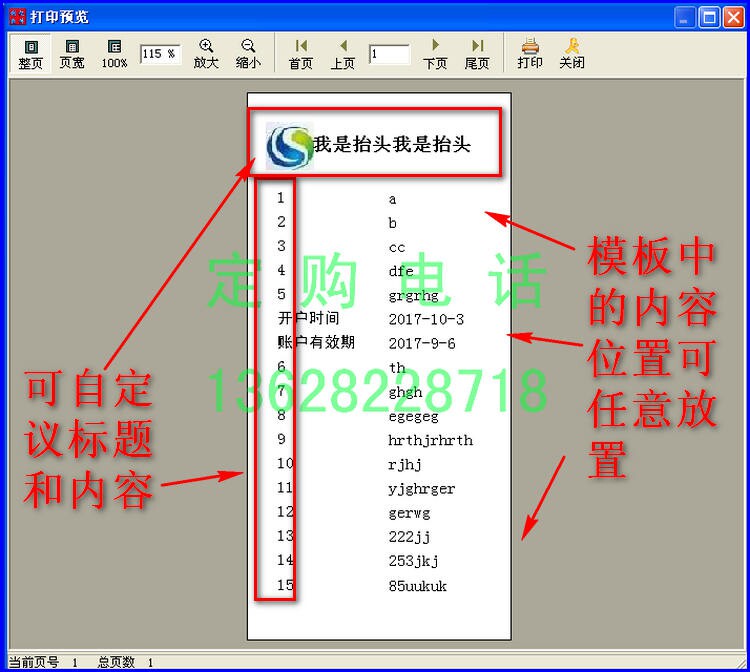Image resolution: width=750 pixels, height=672 pixels.
Task: Go to 上页 previous page
Action: pyautogui.click(x=343, y=54)
